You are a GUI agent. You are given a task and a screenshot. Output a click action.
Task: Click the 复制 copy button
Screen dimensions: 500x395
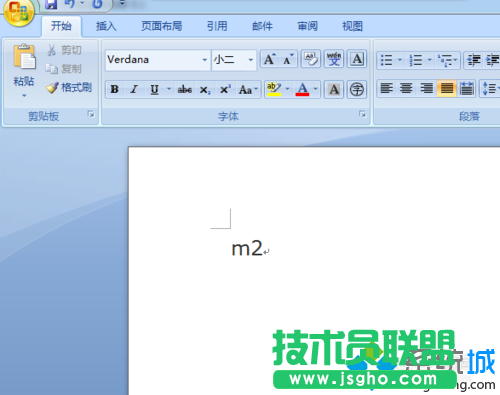click(64, 69)
